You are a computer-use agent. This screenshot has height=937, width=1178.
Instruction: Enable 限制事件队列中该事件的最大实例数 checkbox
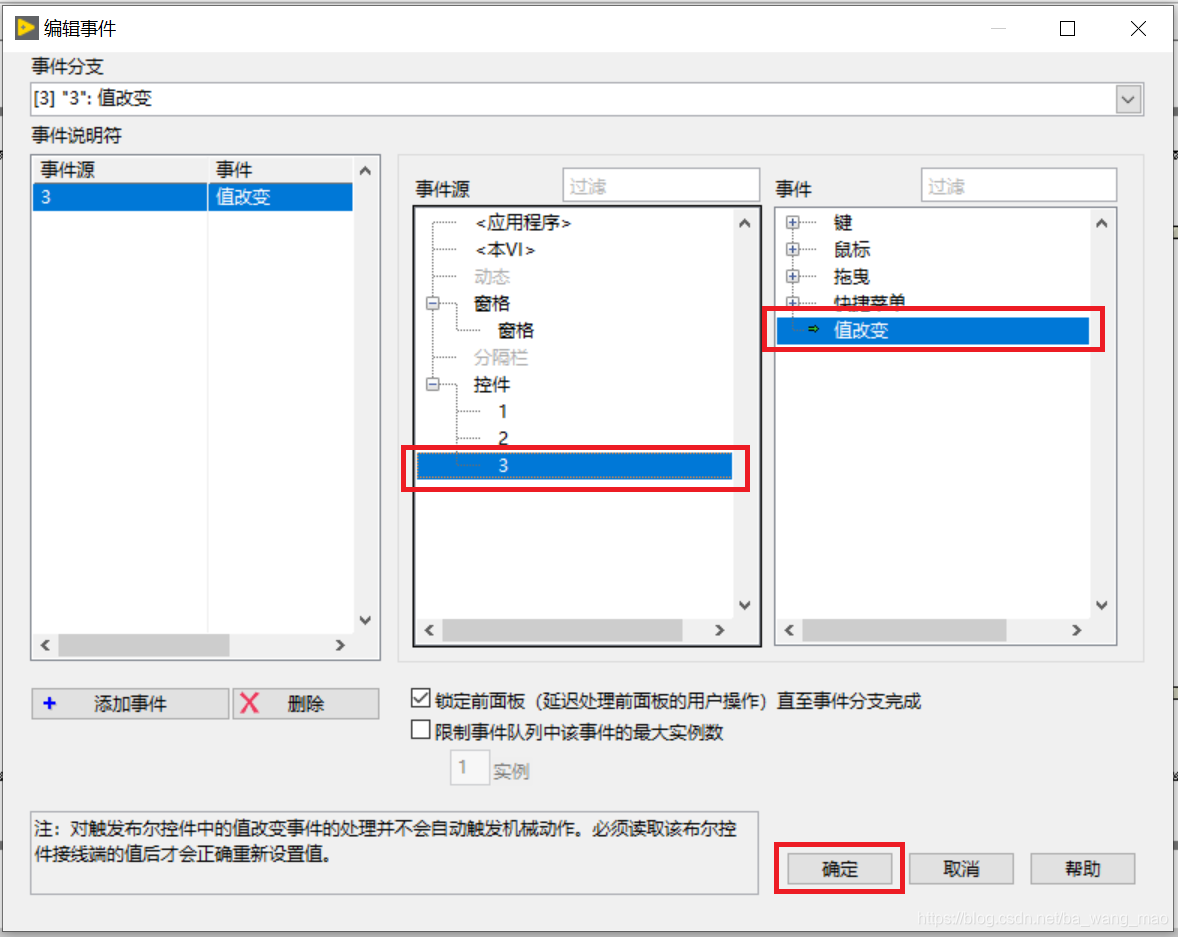point(421,730)
